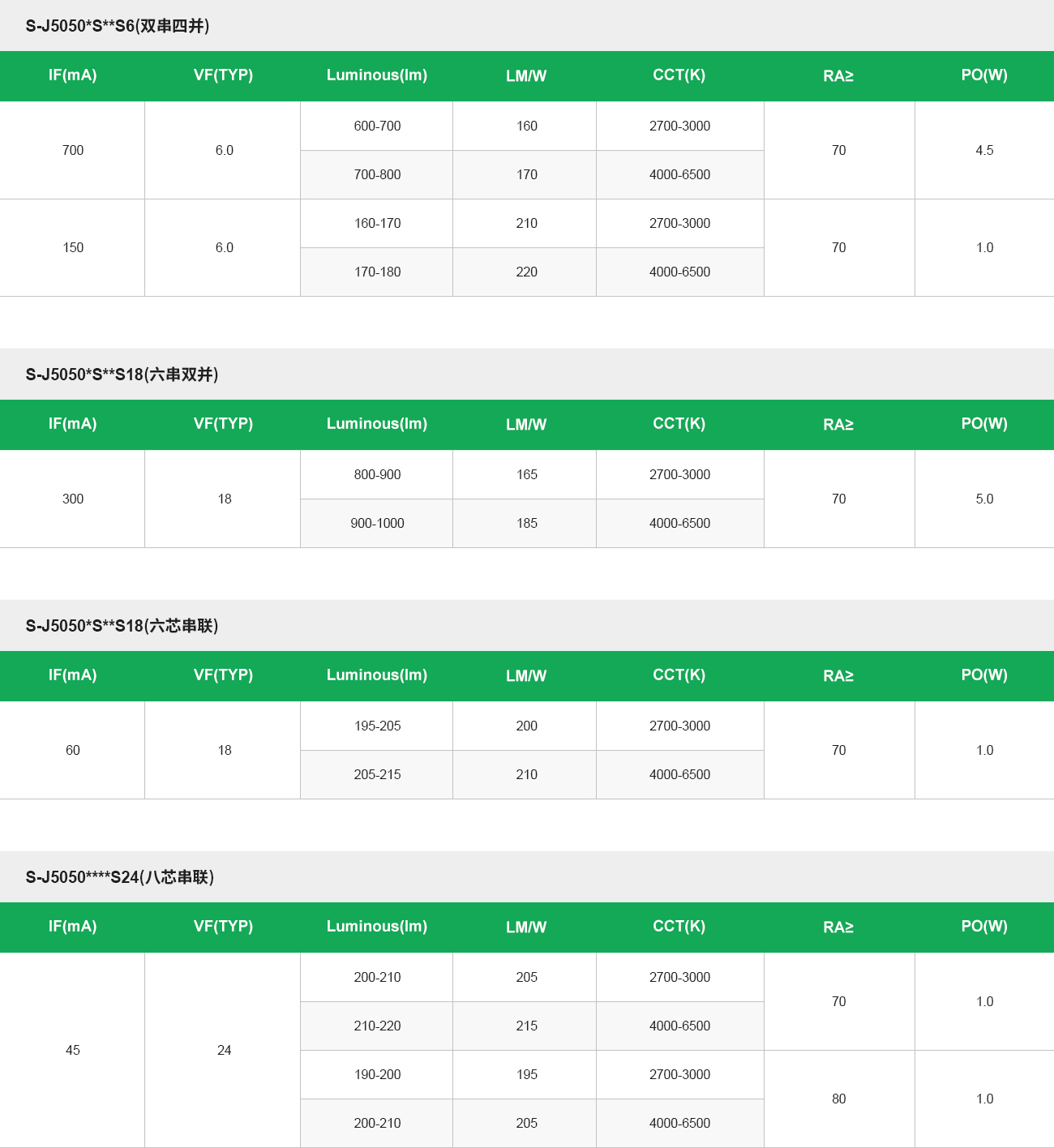This screenshot has height=1148, width=1054.
Task: Select the 195-205 luminous cell
Action: tap(377, 726)
